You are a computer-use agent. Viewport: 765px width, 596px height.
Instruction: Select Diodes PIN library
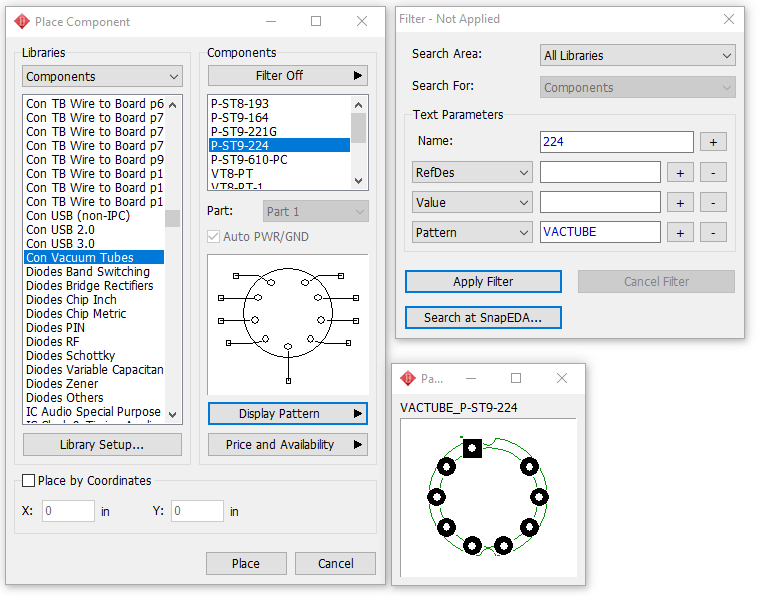(x=94, y=328)
